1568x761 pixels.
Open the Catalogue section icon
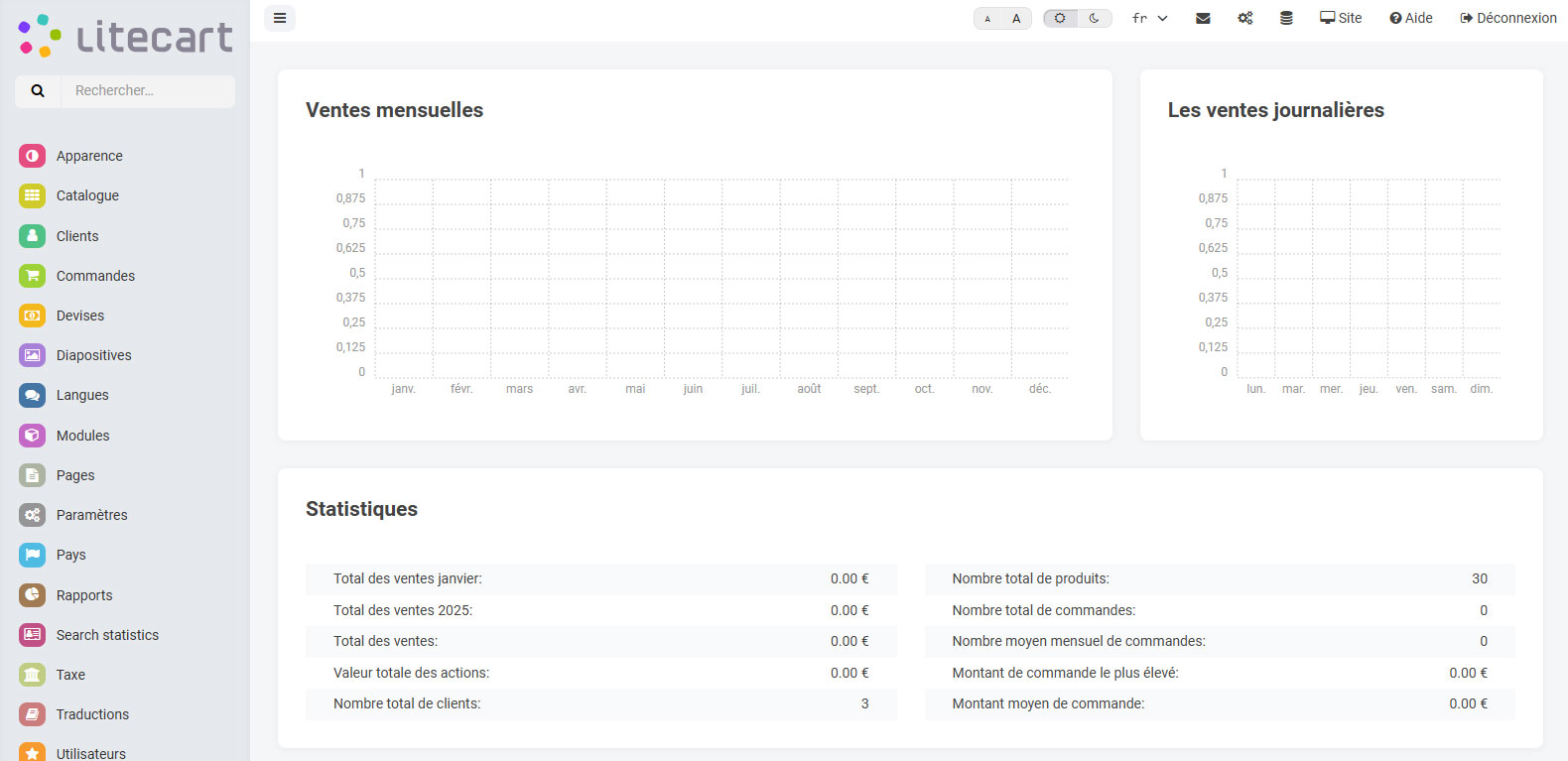point(32,195)
